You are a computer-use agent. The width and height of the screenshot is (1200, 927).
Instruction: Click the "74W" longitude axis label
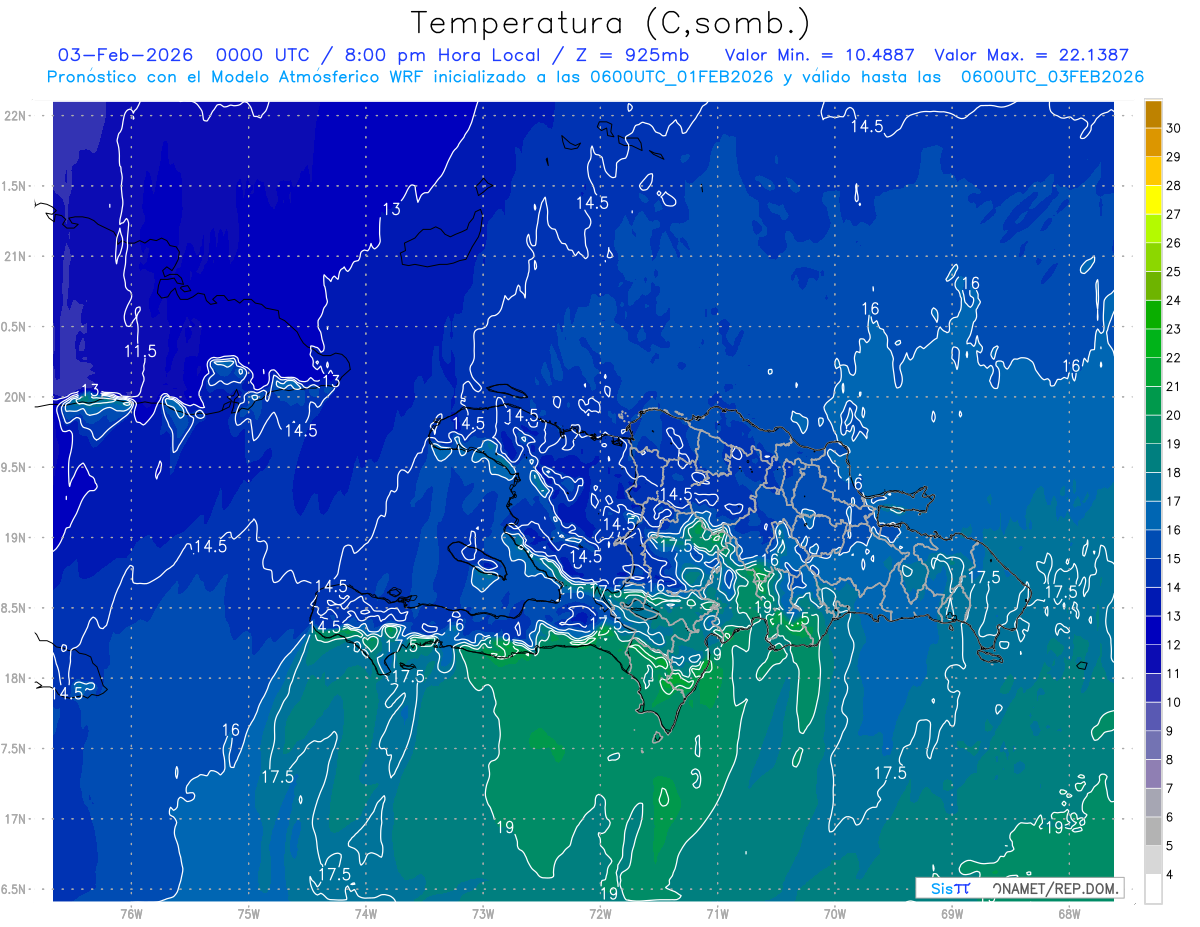coord(366,914)
